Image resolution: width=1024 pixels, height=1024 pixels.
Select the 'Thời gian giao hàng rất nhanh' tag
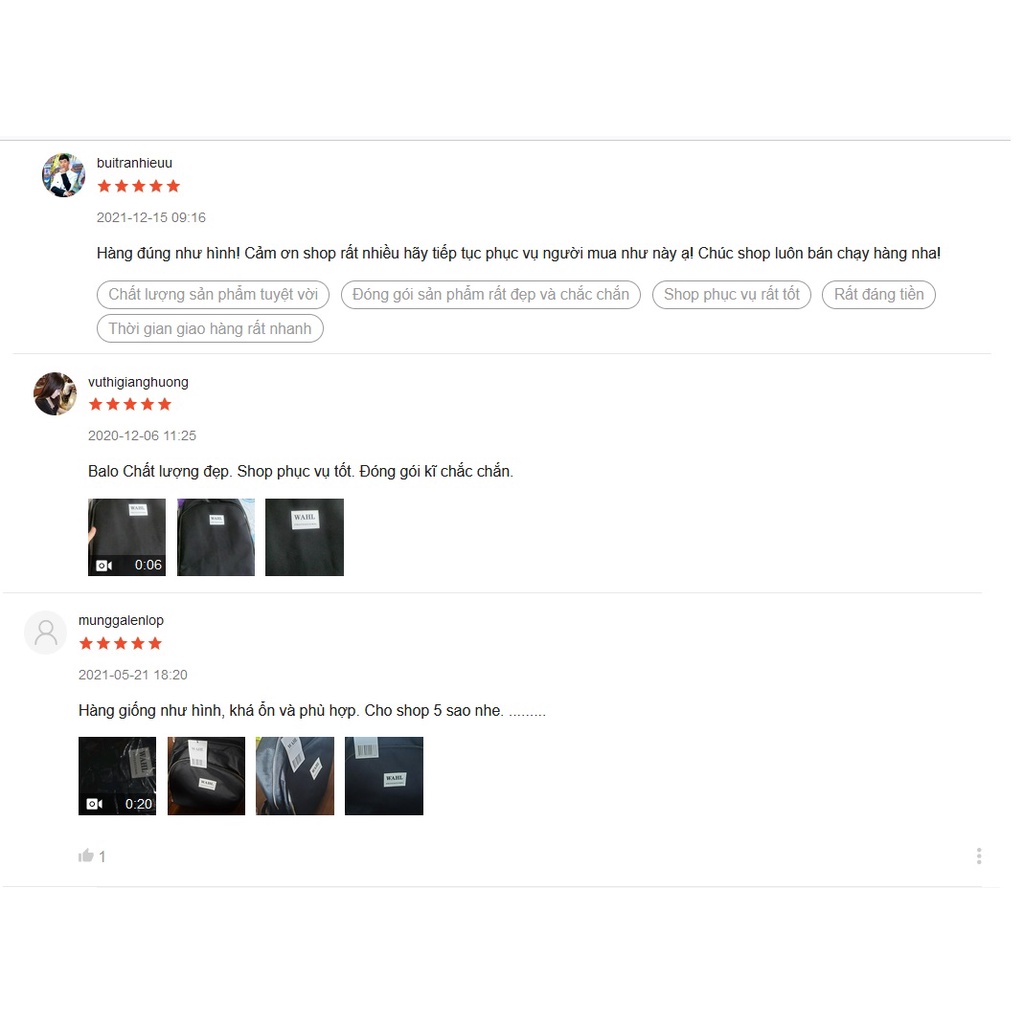click(x=210, y=328)
